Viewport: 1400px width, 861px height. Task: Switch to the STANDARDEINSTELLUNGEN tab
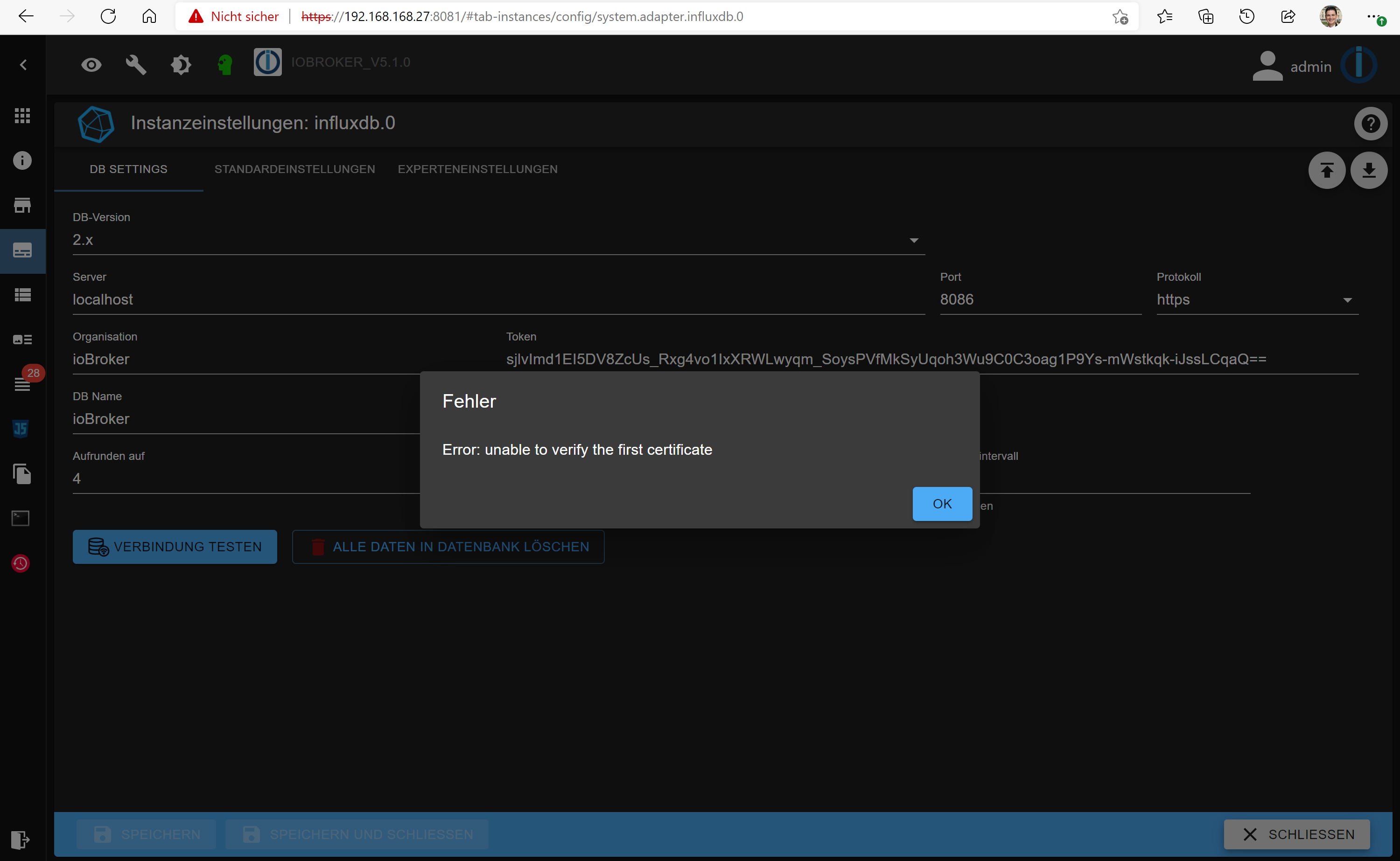tap(294, 168)
